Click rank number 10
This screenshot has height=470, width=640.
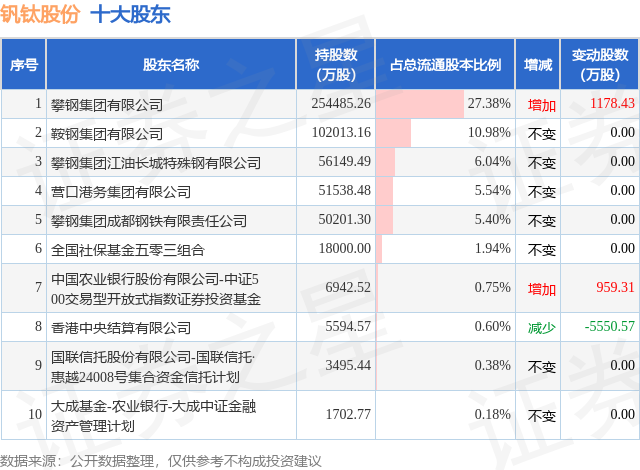coord(35,414)
